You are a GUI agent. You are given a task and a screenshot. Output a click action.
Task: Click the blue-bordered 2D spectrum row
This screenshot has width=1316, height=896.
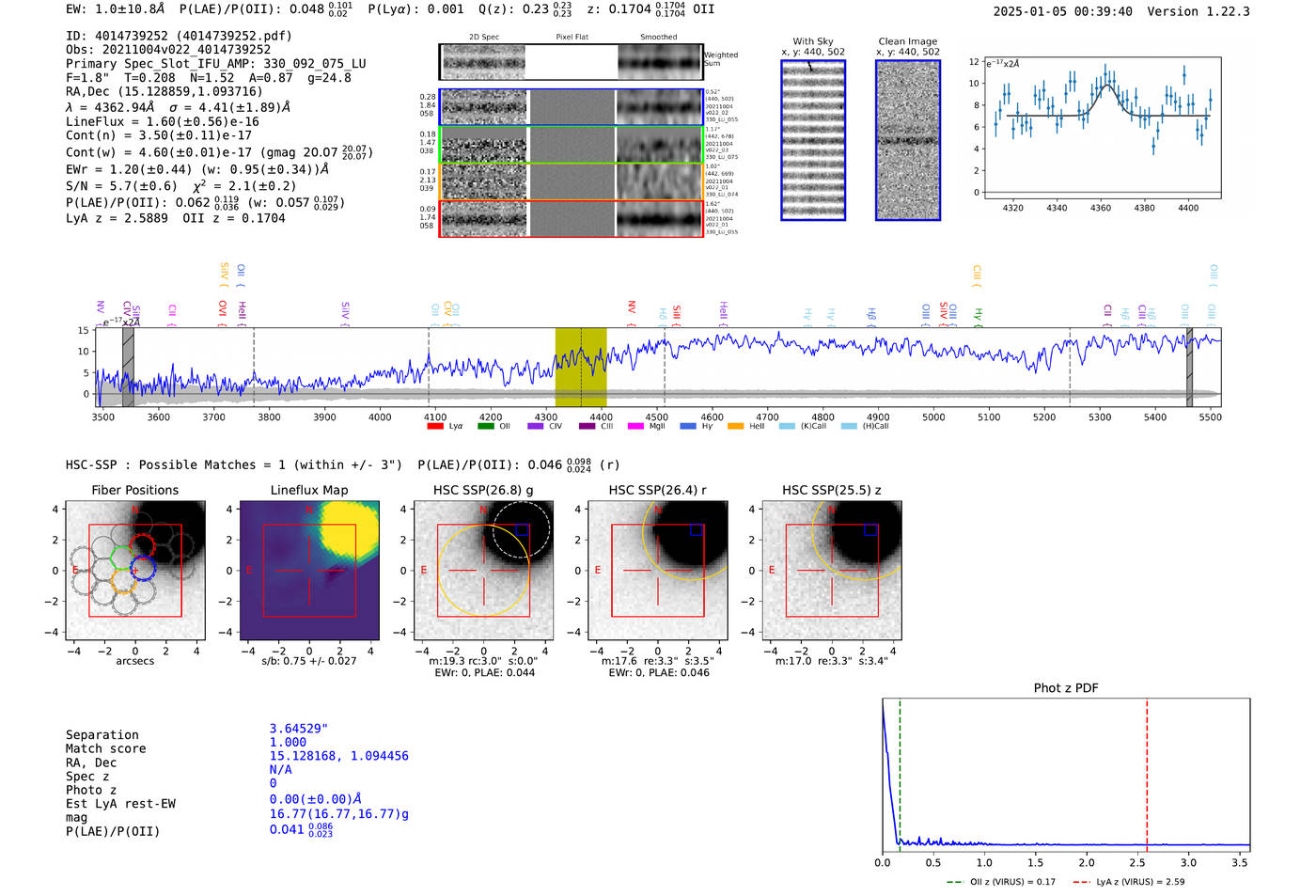tap(572, 107)
